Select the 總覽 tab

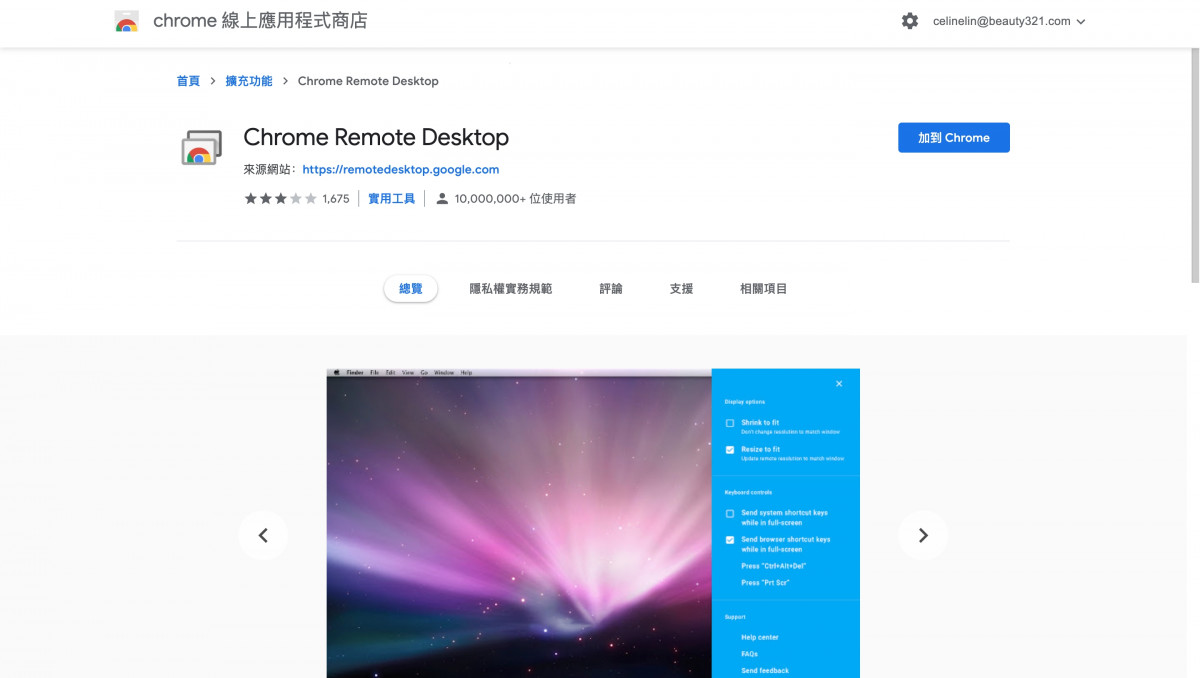[x=411, y=289]
